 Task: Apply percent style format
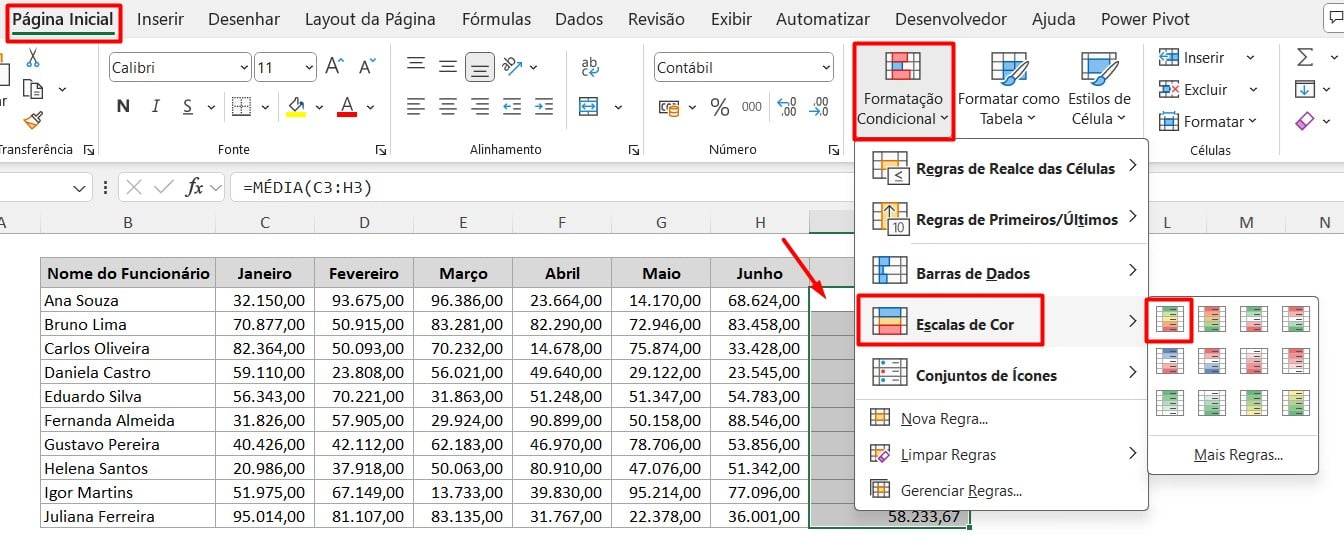(719, 106)
